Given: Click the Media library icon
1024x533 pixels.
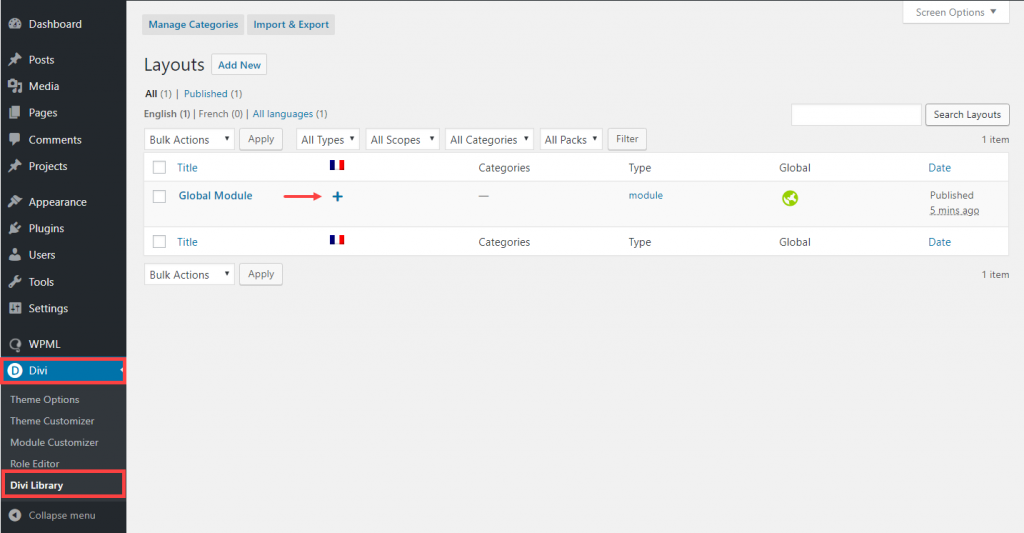Looking at the screenshot, I should coord(14,86).
